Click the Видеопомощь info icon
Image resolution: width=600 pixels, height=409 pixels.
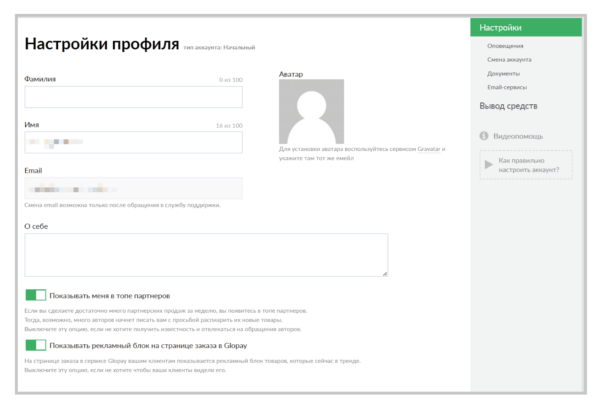click(484, 136)
